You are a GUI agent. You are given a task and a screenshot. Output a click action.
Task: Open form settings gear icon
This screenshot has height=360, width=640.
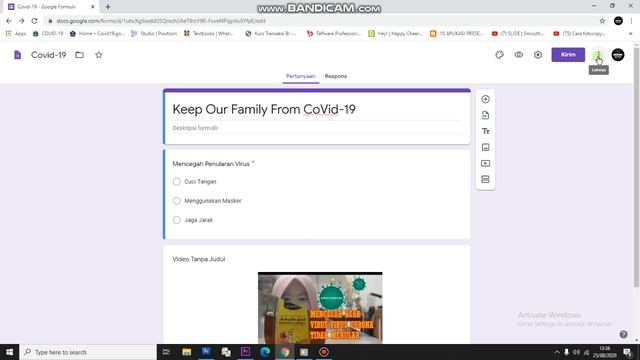coord(538,55)
